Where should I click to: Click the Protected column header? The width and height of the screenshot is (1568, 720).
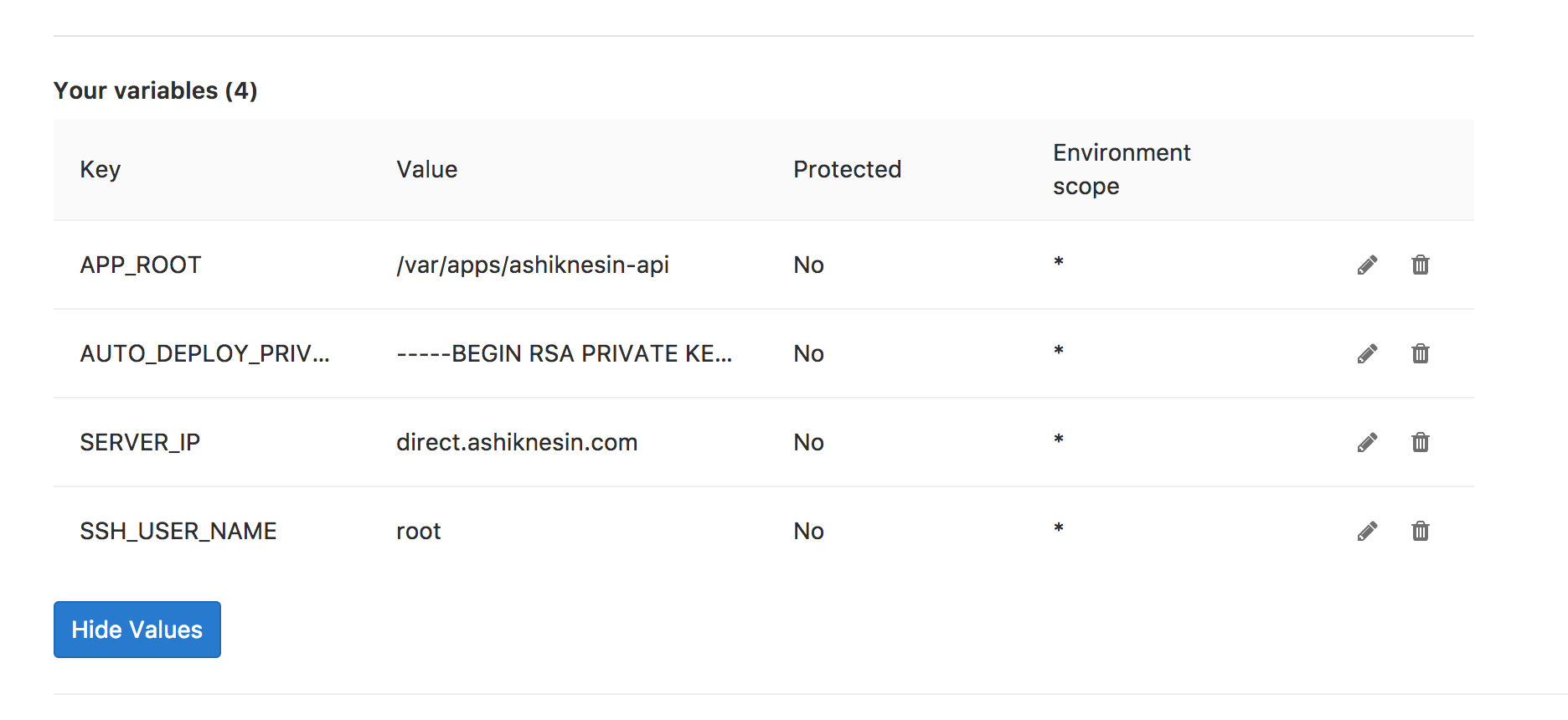coord(848,170)
